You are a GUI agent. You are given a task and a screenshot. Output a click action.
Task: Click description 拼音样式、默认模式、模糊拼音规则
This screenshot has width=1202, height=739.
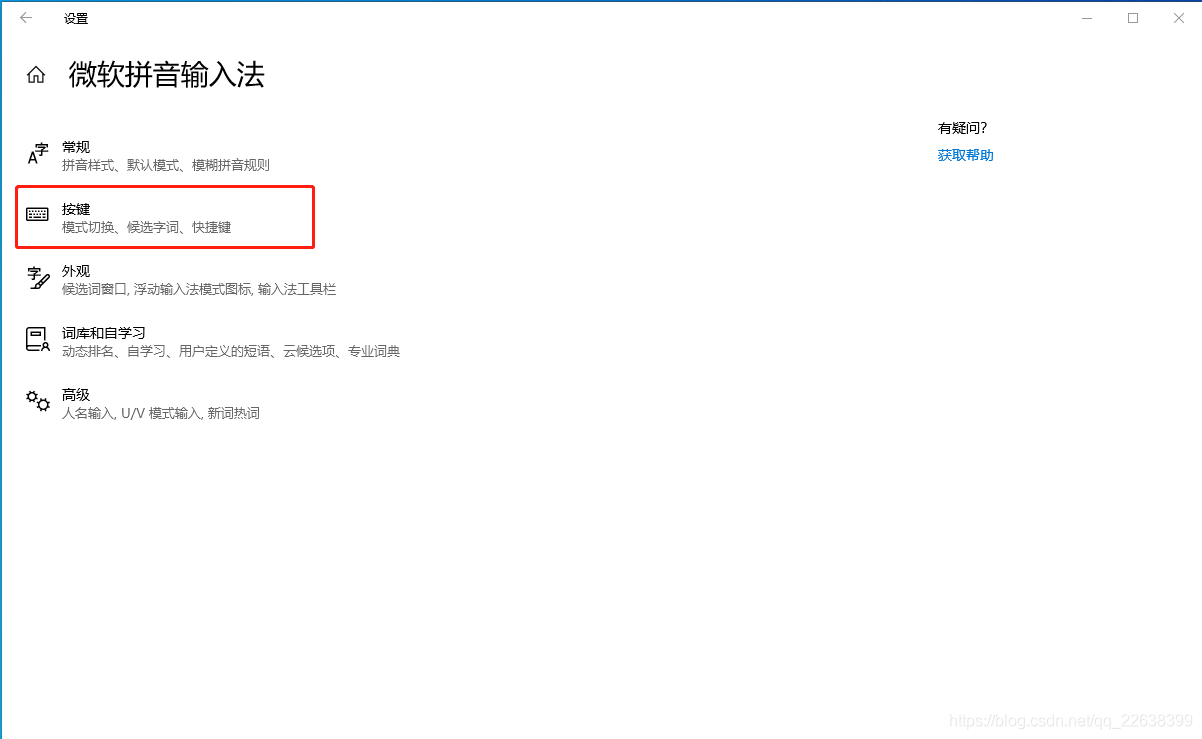[166, 165]
